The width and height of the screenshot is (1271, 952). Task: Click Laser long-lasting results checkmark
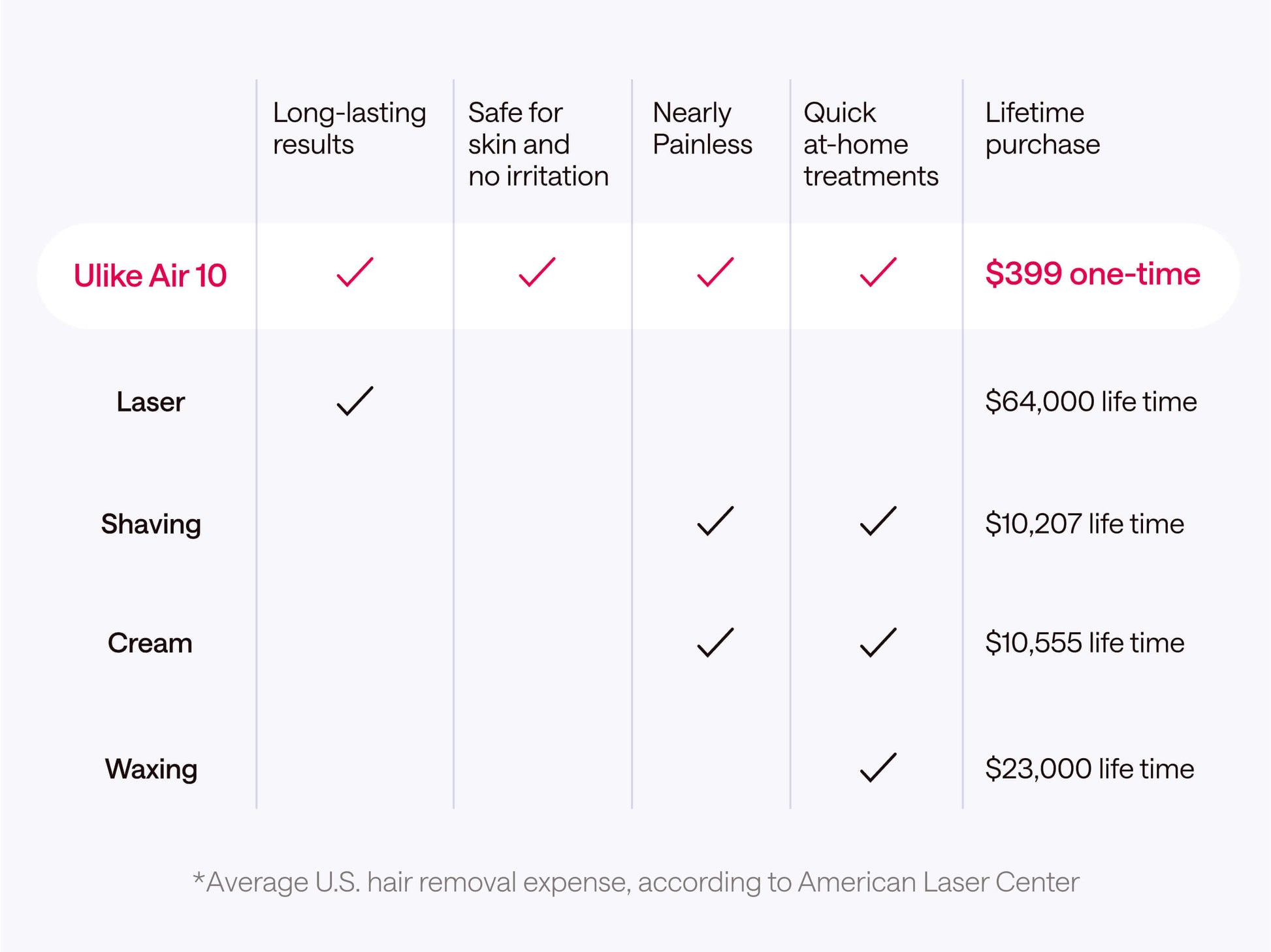click(355, 401)
